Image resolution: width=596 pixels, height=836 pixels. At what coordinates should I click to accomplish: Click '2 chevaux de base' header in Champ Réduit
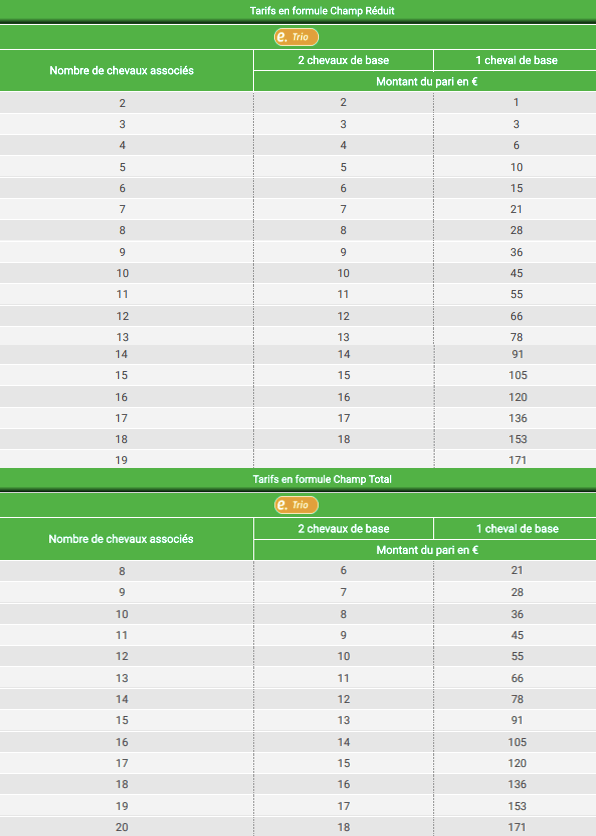(x=343, y=60)
